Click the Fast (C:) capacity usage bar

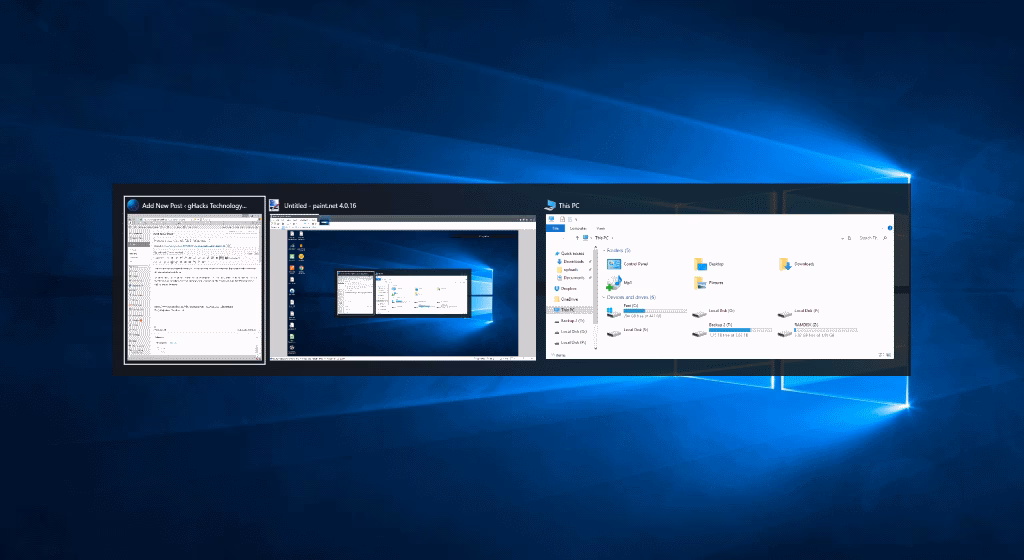655,311
